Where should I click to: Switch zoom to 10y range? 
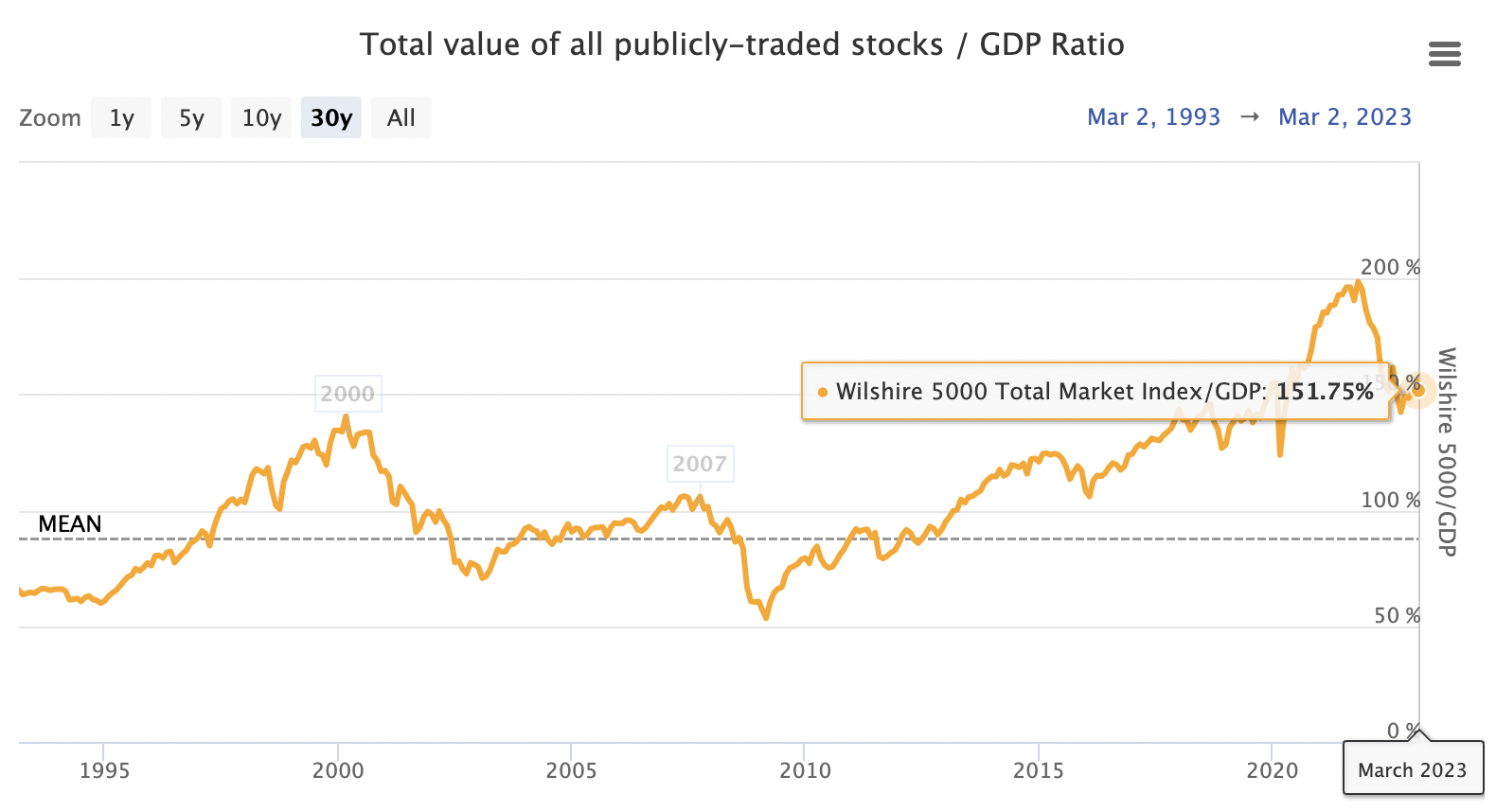261,118
